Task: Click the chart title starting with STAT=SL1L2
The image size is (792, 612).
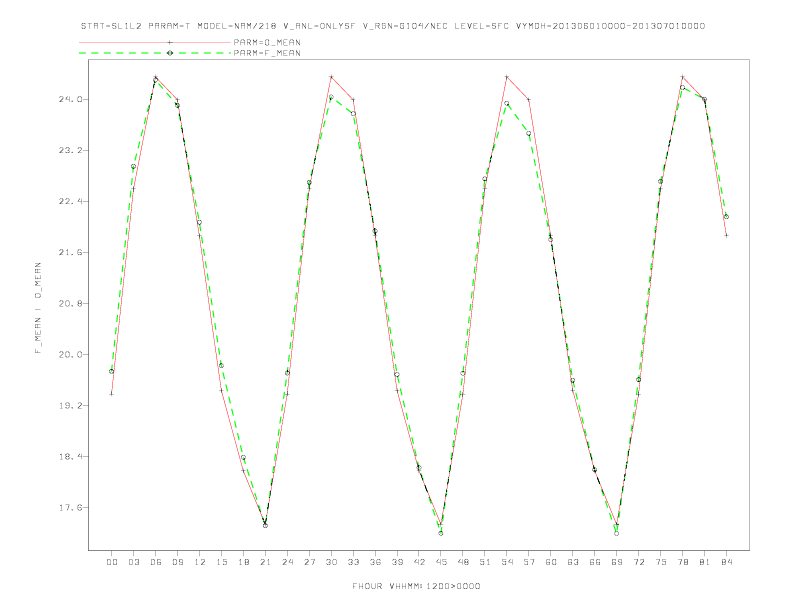Action: pos(392,26)
